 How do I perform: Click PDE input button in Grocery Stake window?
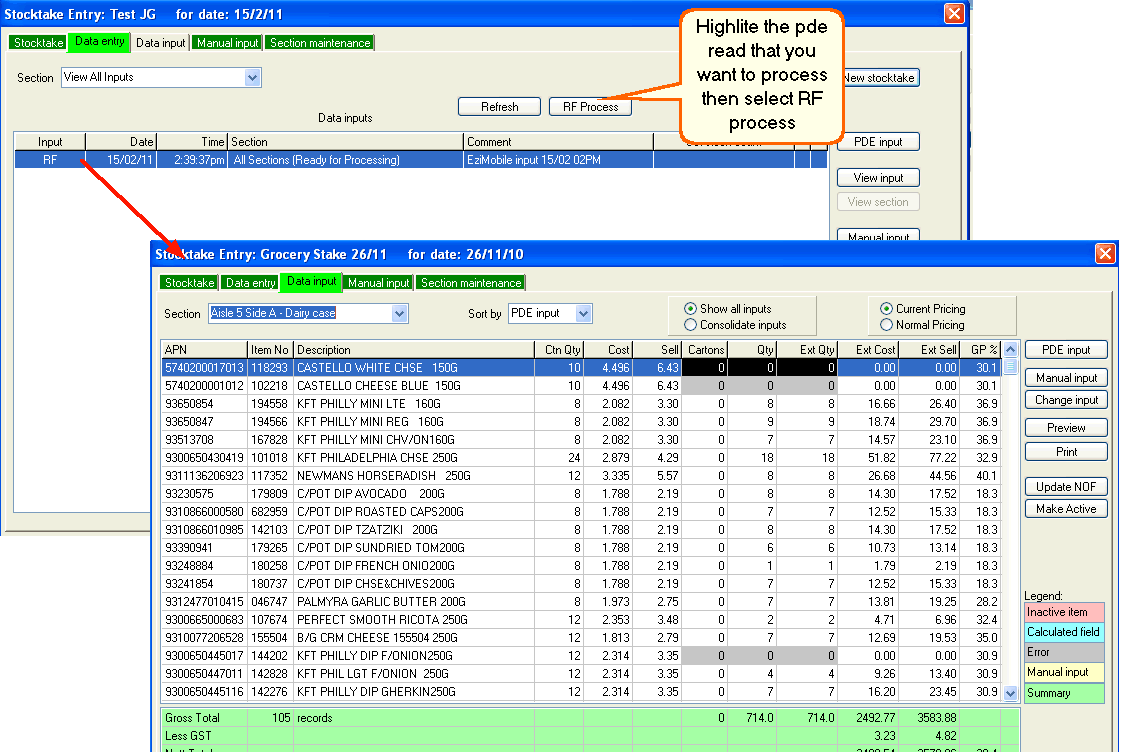(x=1066, y=350)
